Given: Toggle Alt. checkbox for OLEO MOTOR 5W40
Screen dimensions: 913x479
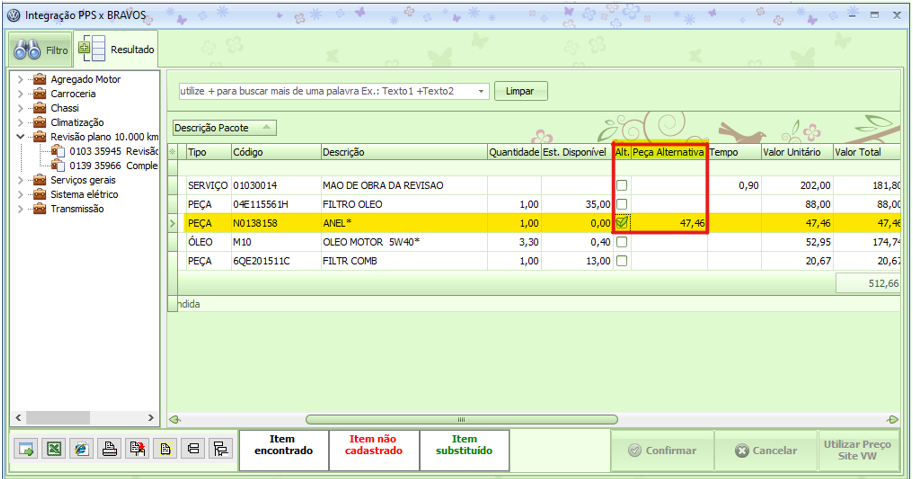Looking at the screenshot, I should [x=622, y=242].
